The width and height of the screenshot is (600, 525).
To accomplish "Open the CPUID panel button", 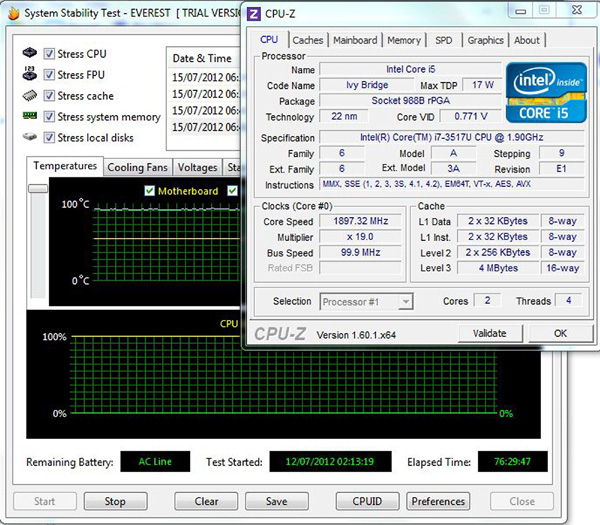I will 367,501.
